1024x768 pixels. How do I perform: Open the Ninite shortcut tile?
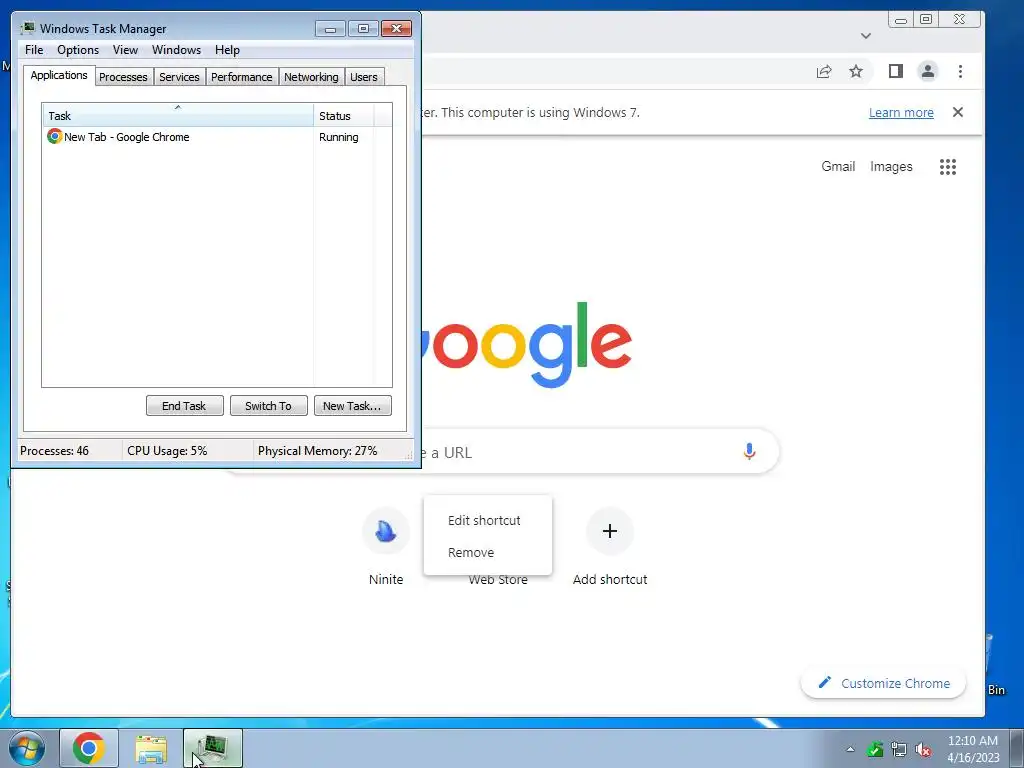[386, 532]
